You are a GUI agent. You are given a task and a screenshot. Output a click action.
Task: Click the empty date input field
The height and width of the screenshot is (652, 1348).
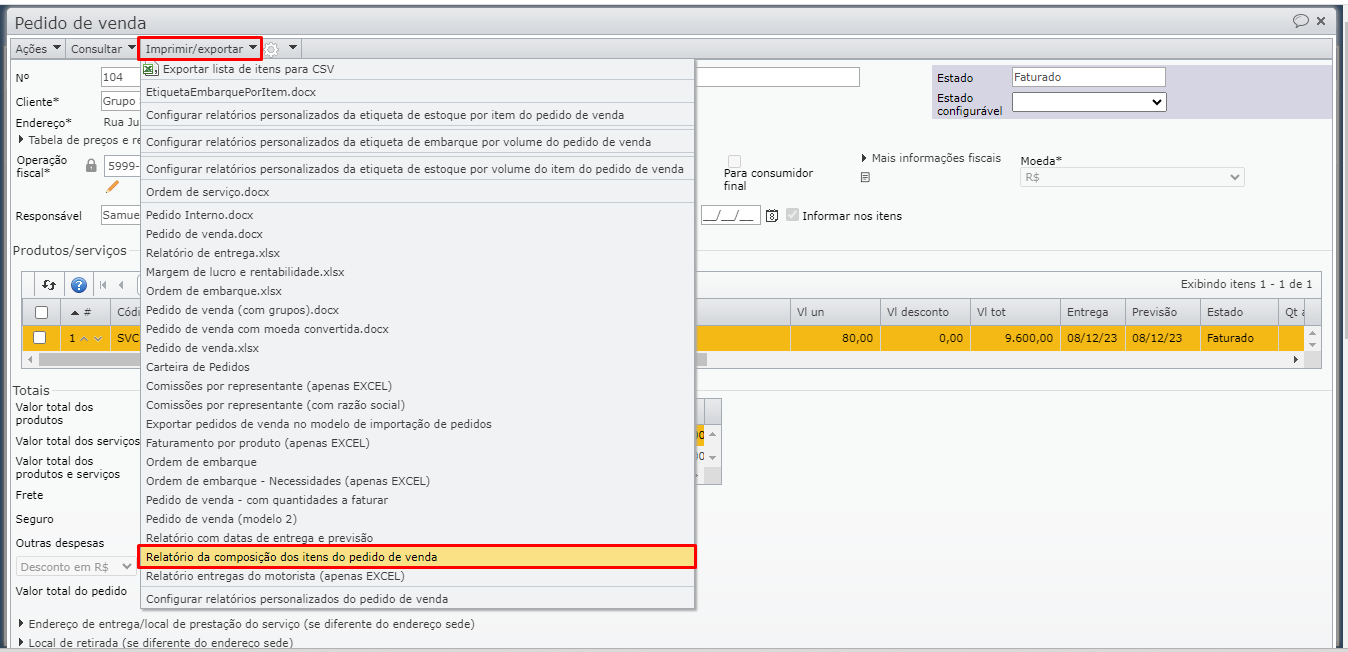[731, 215]
